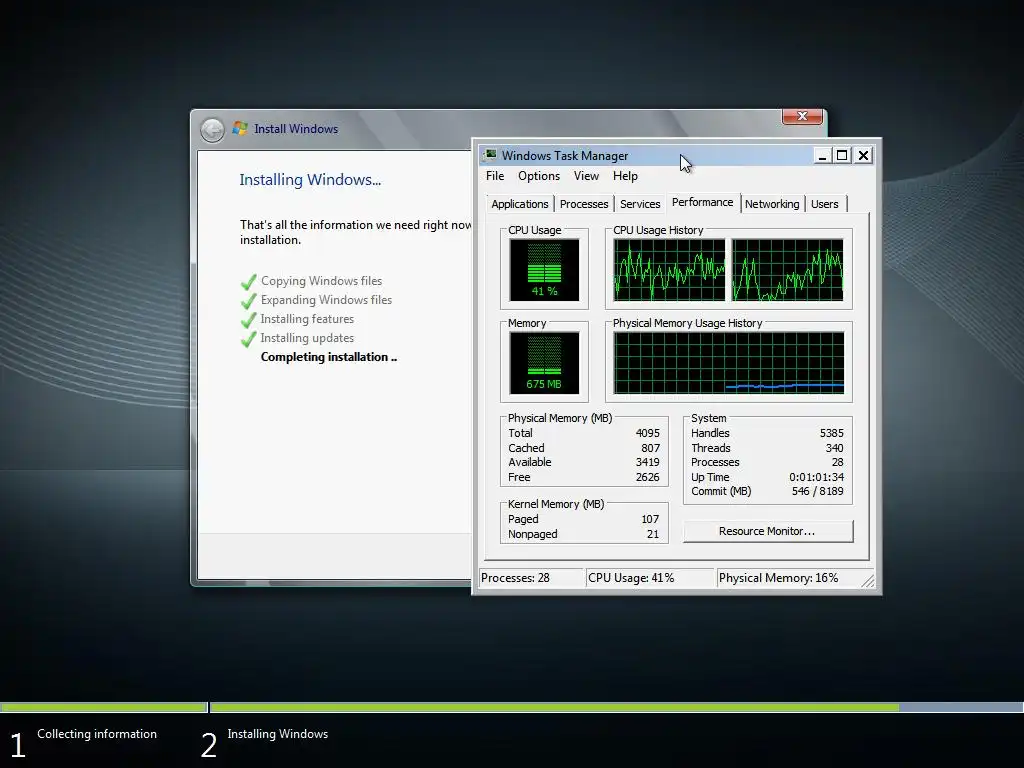Click step 1 'Collecting information' label

pyautogui.click(x=97, y=733)
